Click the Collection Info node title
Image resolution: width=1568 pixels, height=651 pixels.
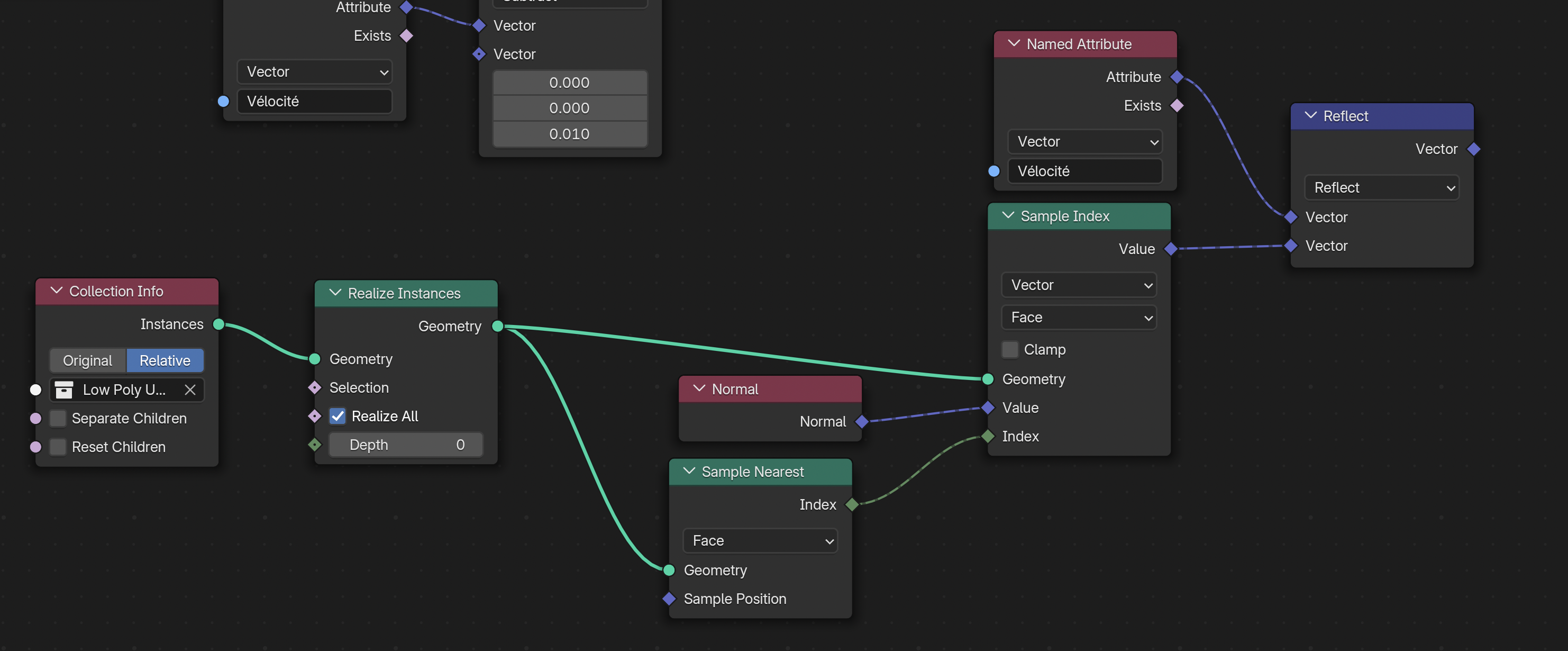click(116, 292)
